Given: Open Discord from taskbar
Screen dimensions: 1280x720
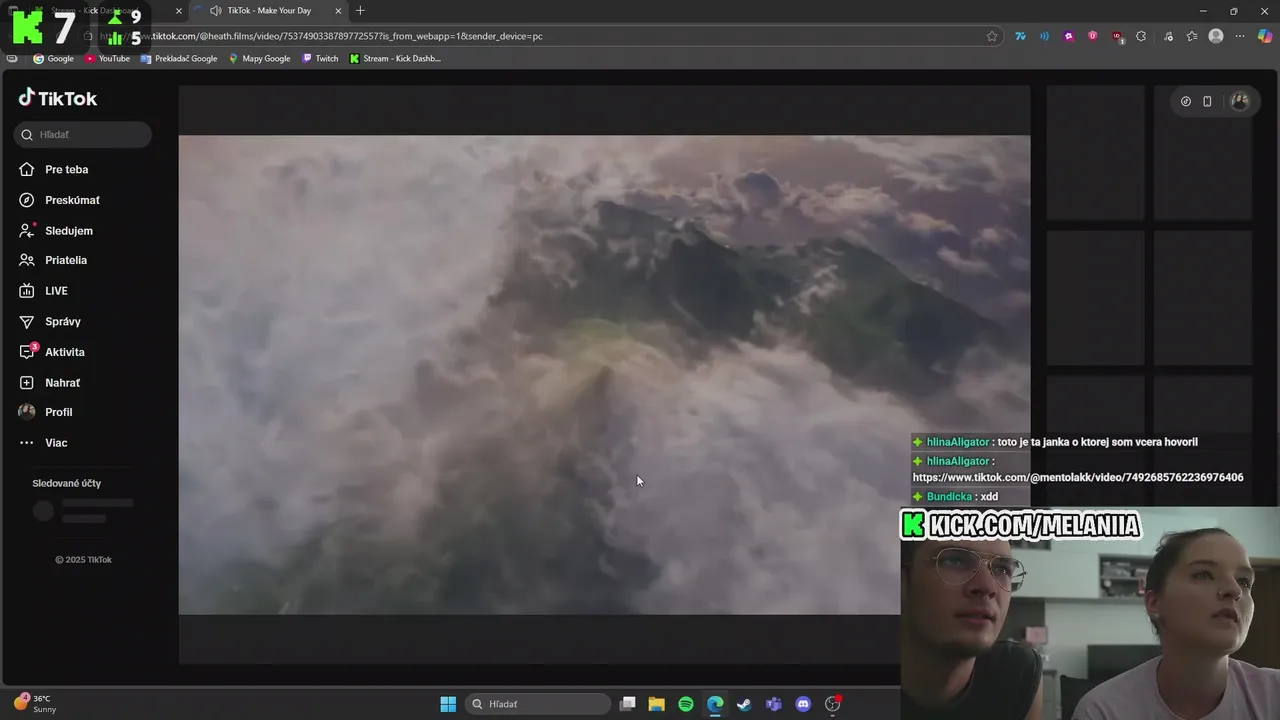Looking at the screenshot, I should 803,704.
